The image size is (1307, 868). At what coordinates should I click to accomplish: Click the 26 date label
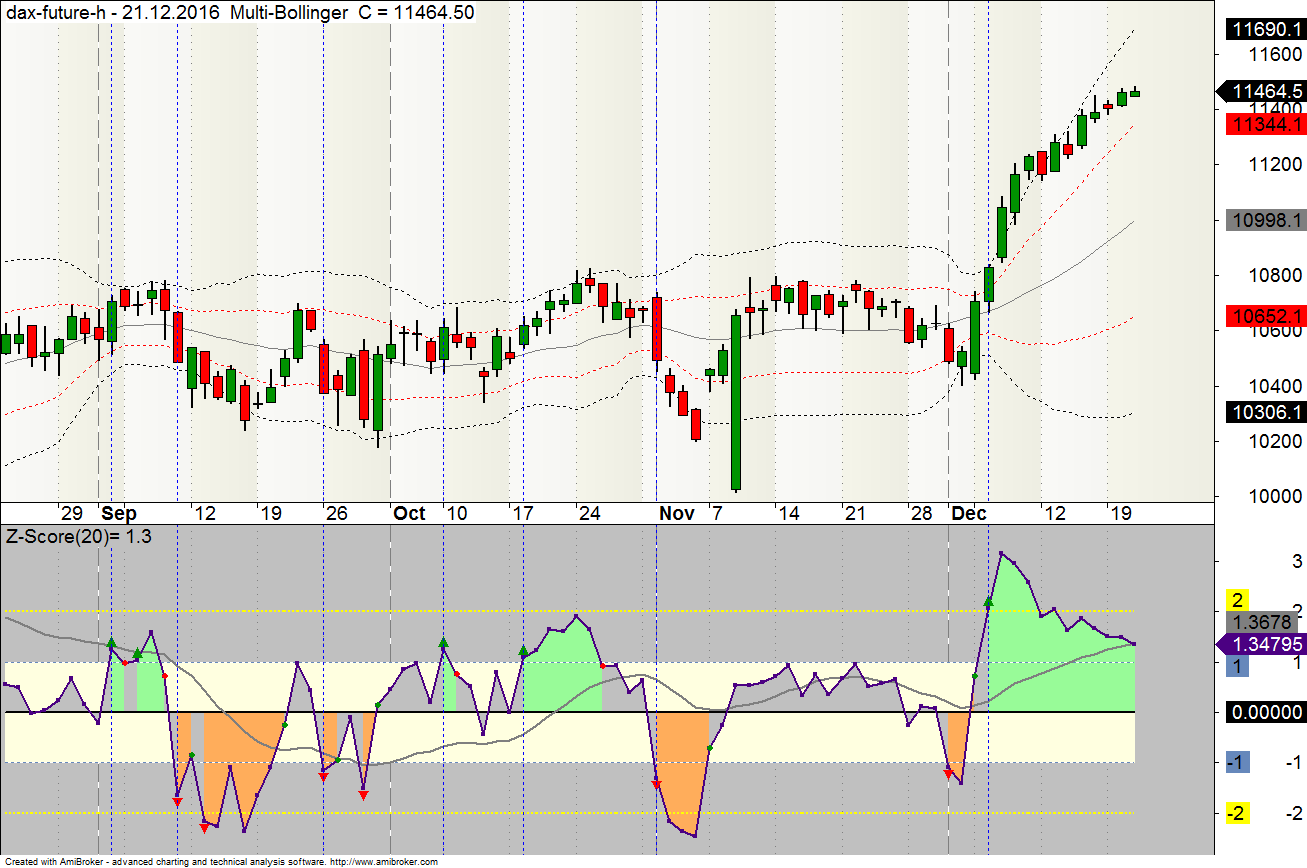[x=336, y=513]
